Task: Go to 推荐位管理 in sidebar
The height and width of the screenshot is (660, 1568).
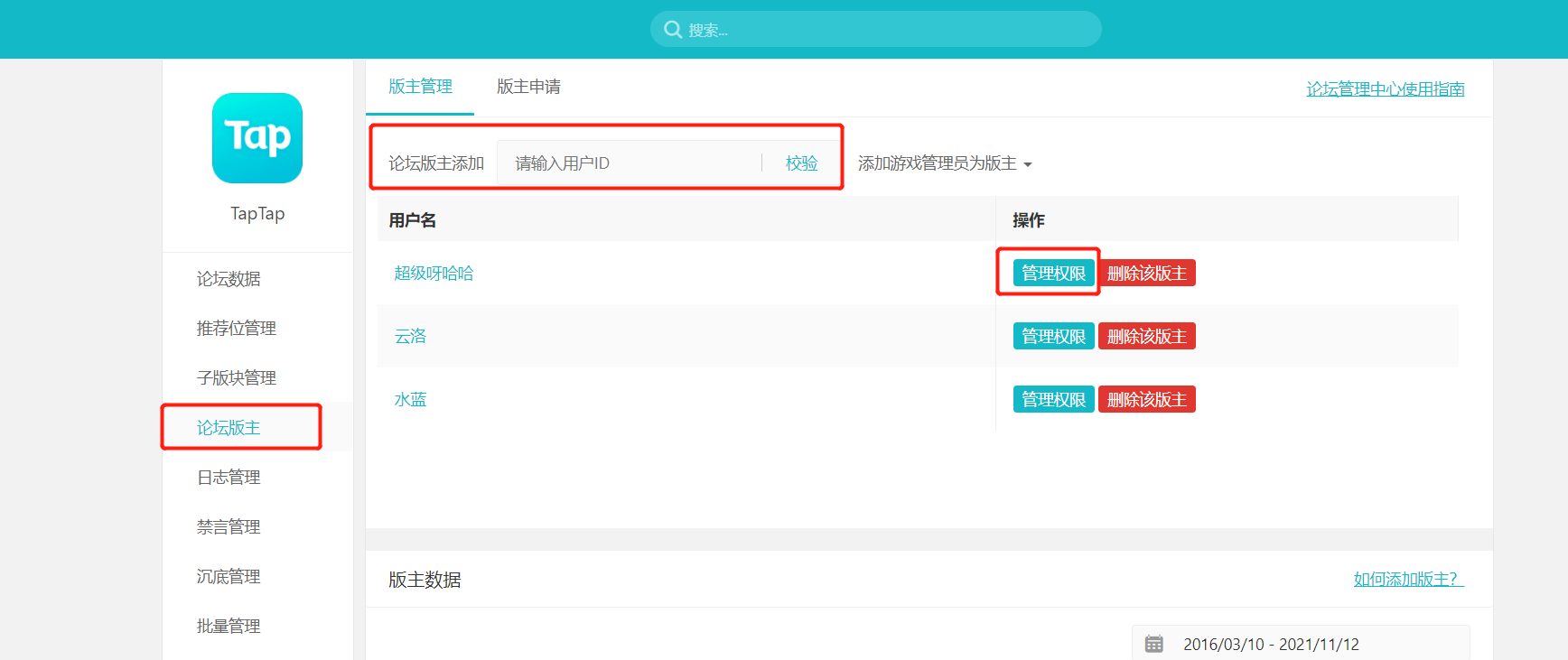Action: pos(237,329)
